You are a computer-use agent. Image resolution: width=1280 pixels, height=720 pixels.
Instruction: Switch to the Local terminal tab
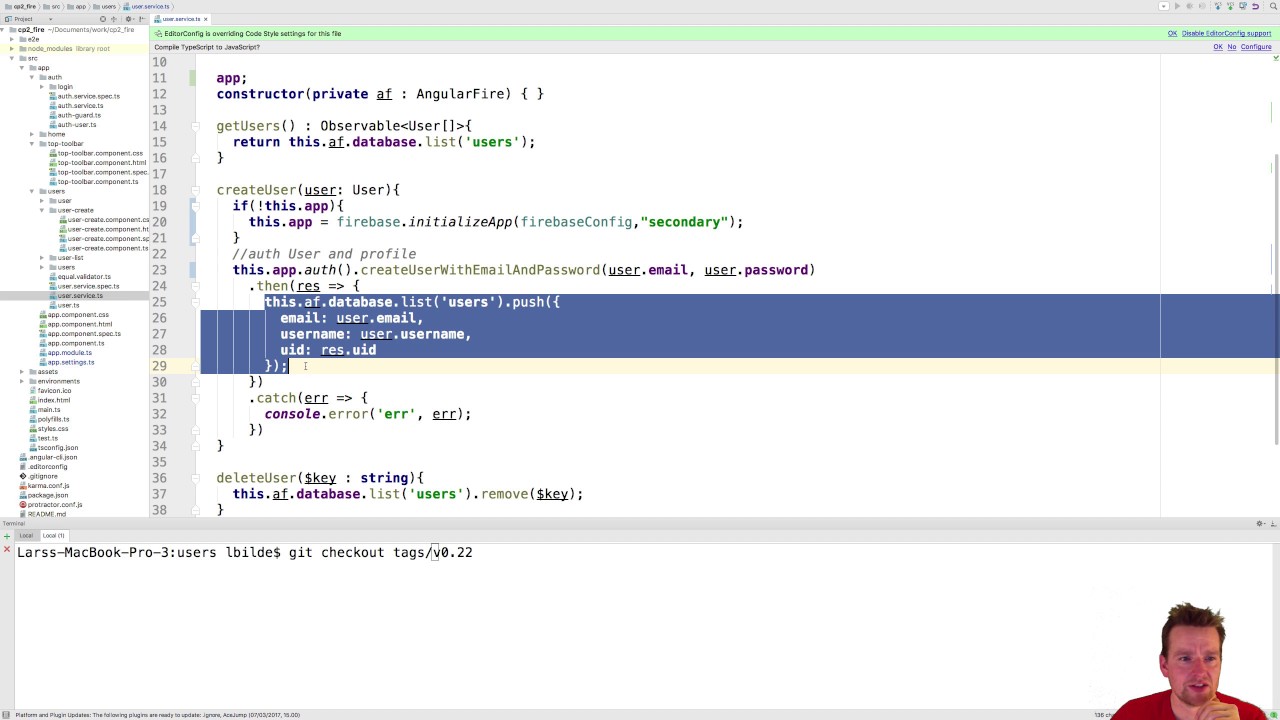coord(26,536)
